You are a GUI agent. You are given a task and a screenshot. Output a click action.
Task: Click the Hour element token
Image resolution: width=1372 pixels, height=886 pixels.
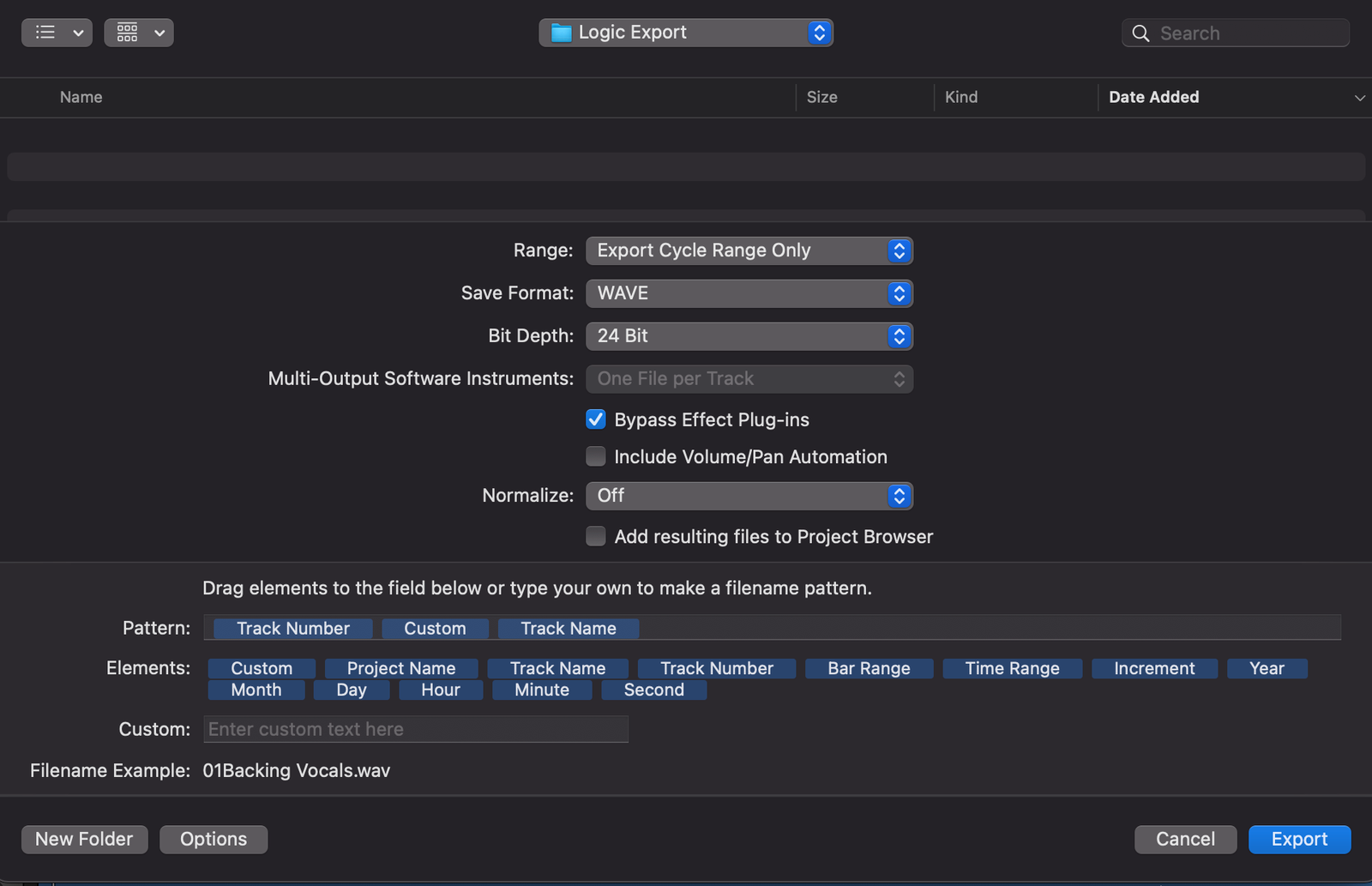coord(441,690)
